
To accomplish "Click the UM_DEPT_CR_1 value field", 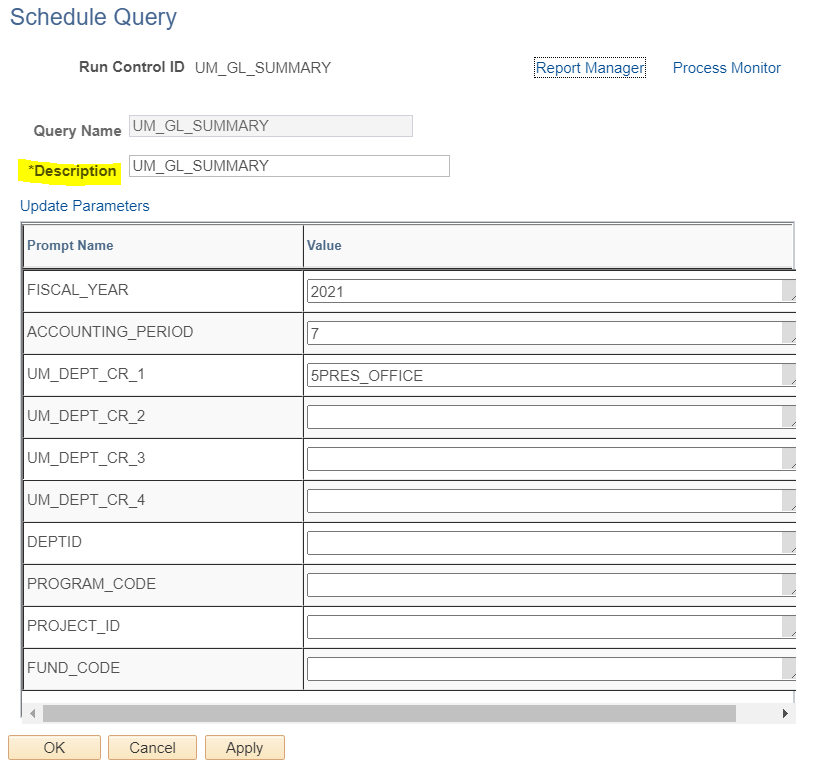I will click(551, 375).
